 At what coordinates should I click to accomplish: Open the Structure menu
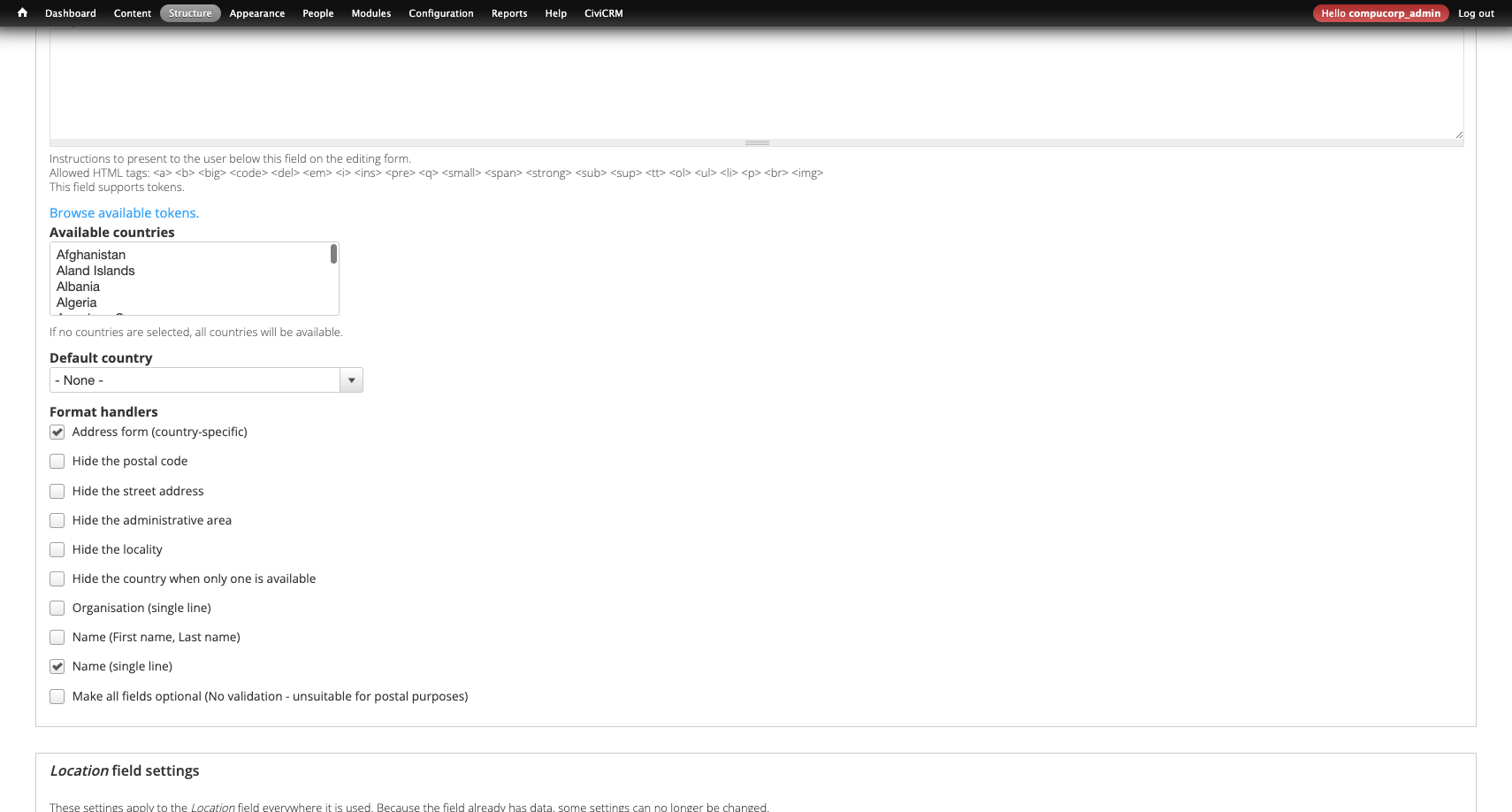click(x=190, y=13)
